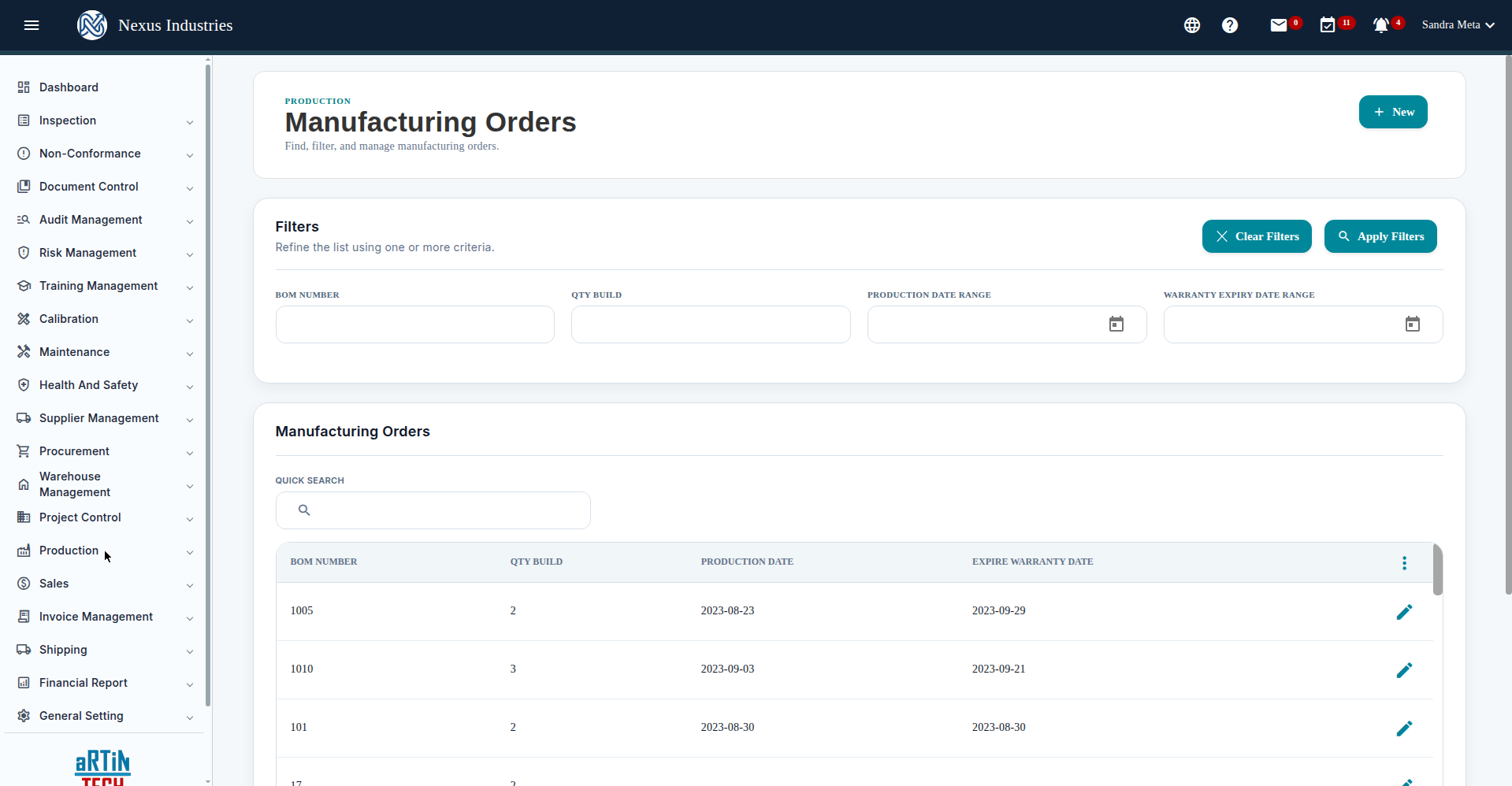1512x786 pixels.
Task: Click Apply Filters button
Action: (x=1380, y=236)
